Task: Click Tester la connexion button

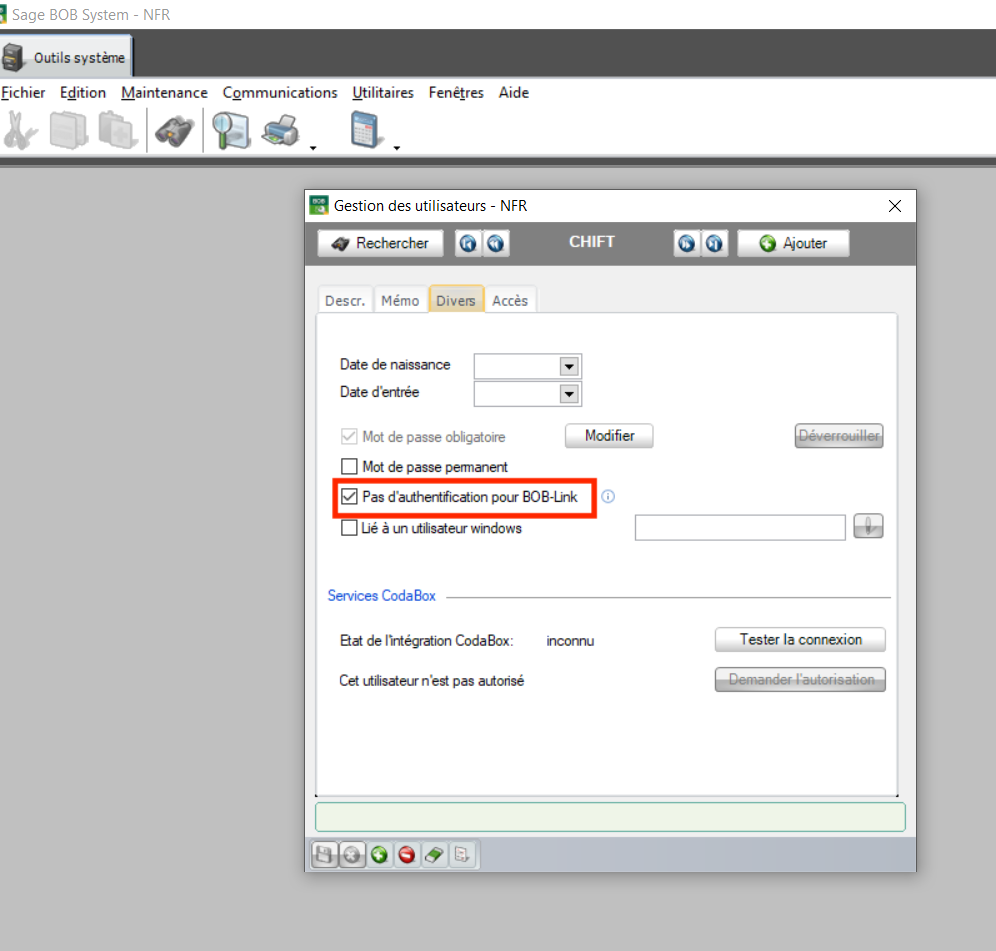Action: coord(800,640)
